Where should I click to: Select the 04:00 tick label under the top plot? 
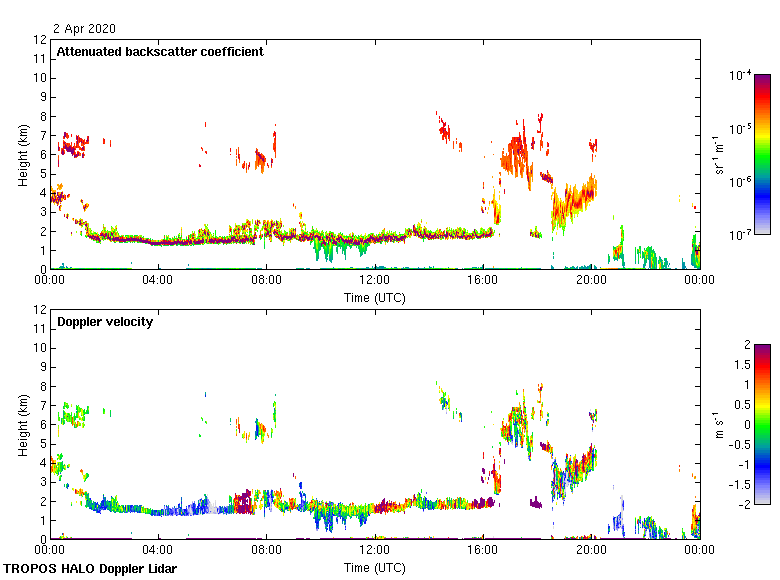158,280
